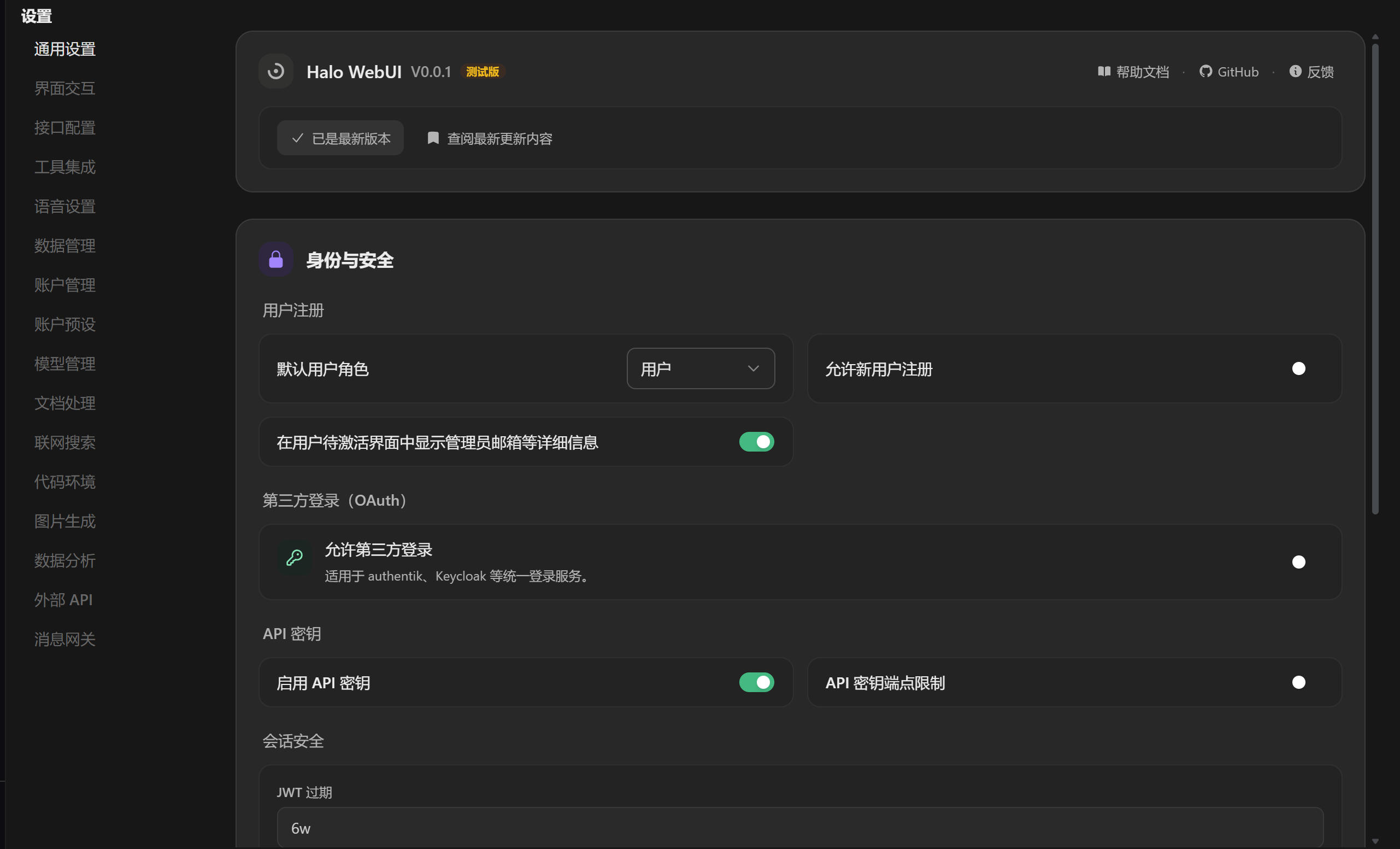Click 已是最新版本 button
Image resolution: width=1400 pixels, height=849 pixels.
point(340,138)
